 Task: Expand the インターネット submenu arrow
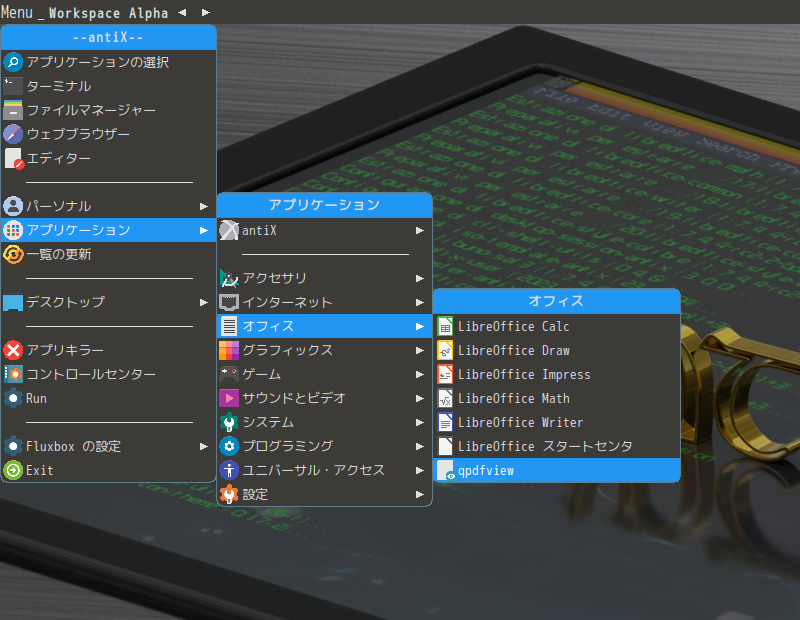(x=419, y=302)
